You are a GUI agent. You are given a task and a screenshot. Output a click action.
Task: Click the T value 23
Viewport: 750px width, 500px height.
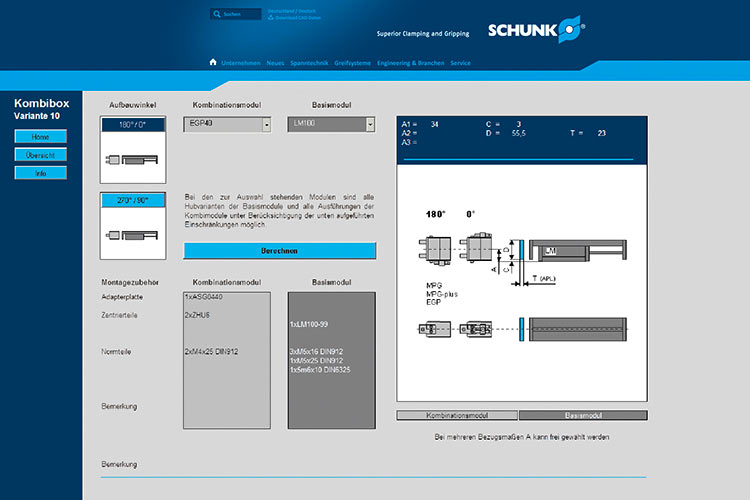pyautogui.click(x=602, y=133)
